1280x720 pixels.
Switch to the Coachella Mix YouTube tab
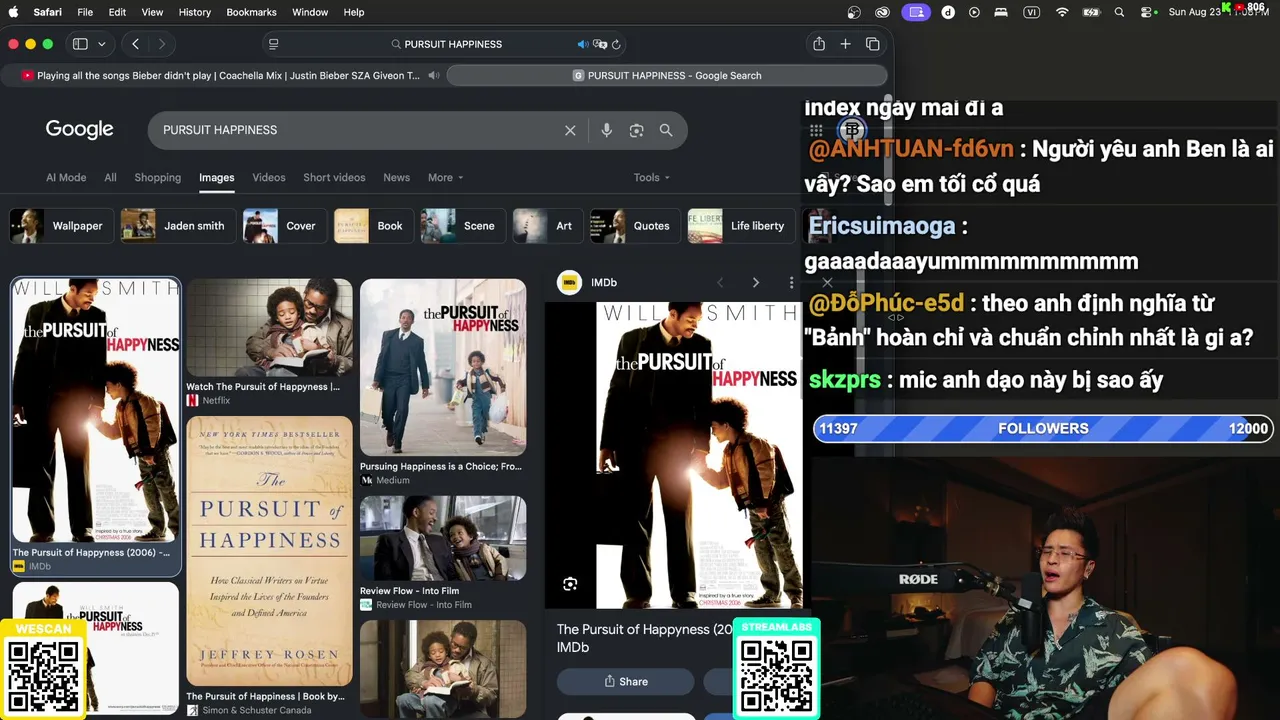222,75
